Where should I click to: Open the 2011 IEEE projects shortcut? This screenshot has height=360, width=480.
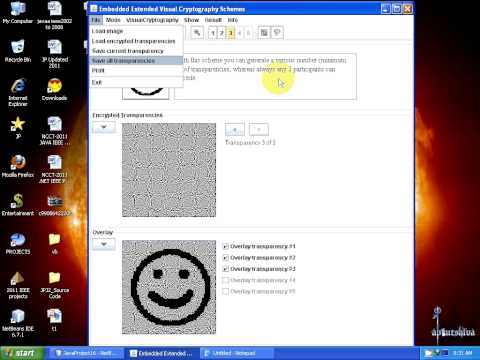(18, 285)
